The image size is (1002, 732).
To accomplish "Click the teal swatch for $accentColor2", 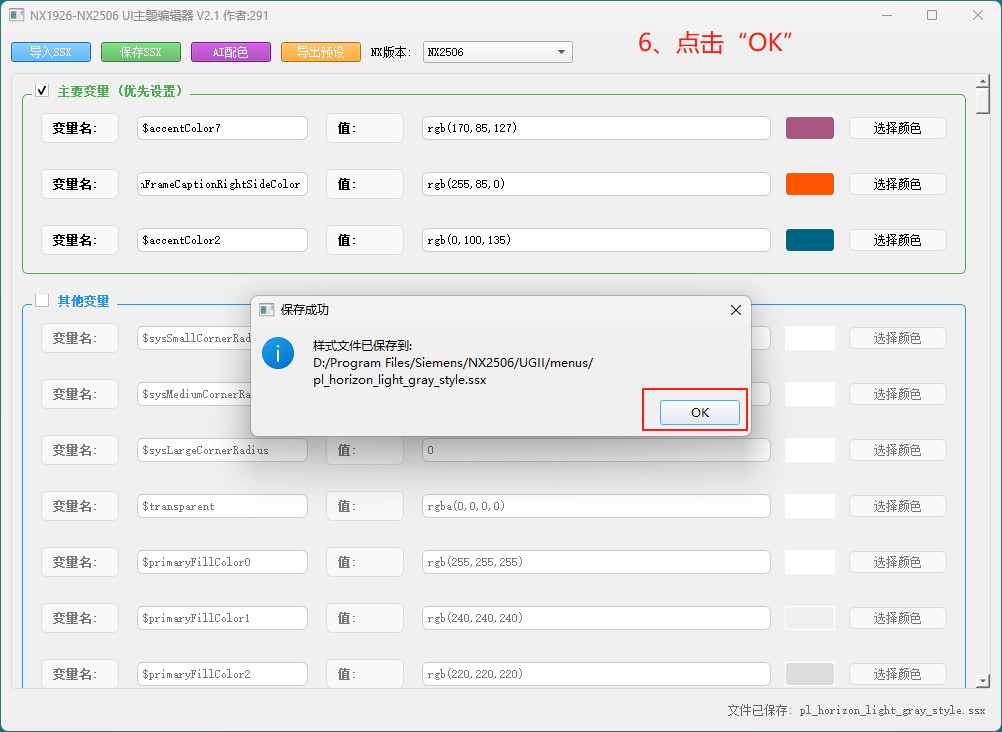I will pyautogui.click(x=810, y=240).
